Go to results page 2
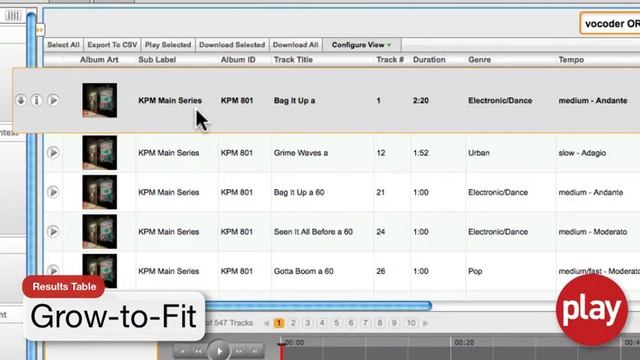Screen dimensions: 640x360 [293, 323]
